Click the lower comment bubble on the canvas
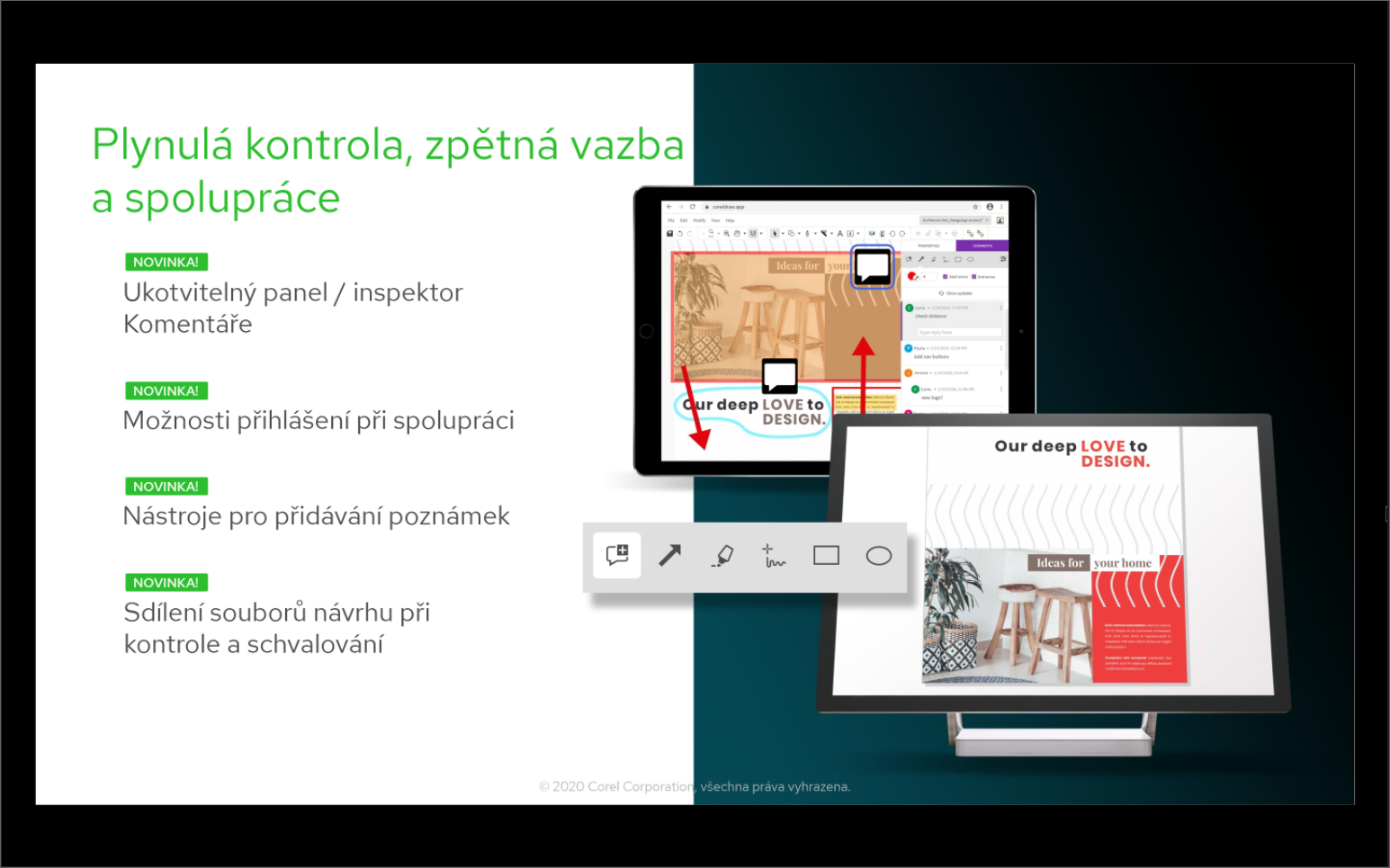 point(779,376)
